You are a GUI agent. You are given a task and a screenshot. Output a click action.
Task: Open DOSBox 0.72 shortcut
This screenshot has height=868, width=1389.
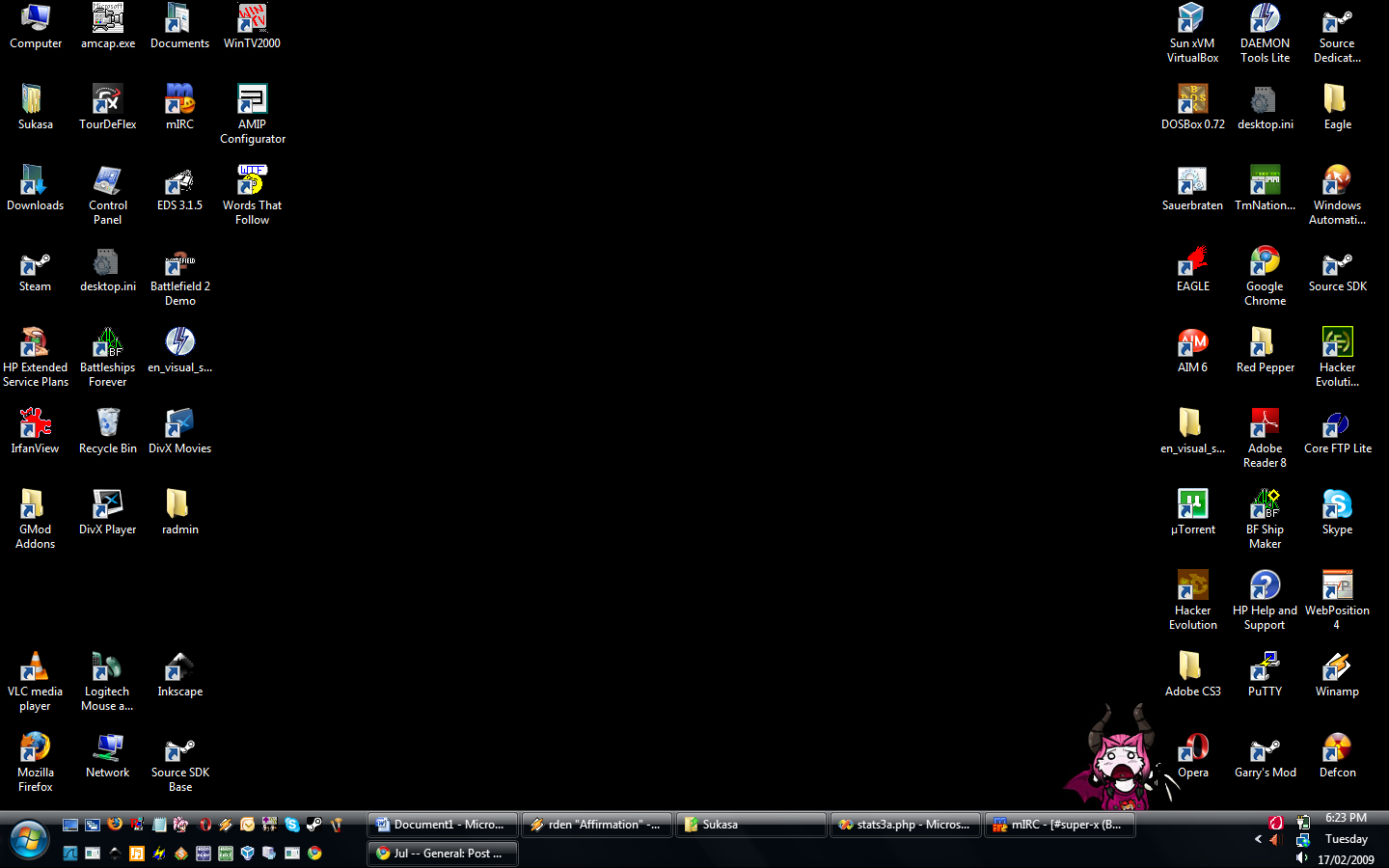pos(1193,107)
